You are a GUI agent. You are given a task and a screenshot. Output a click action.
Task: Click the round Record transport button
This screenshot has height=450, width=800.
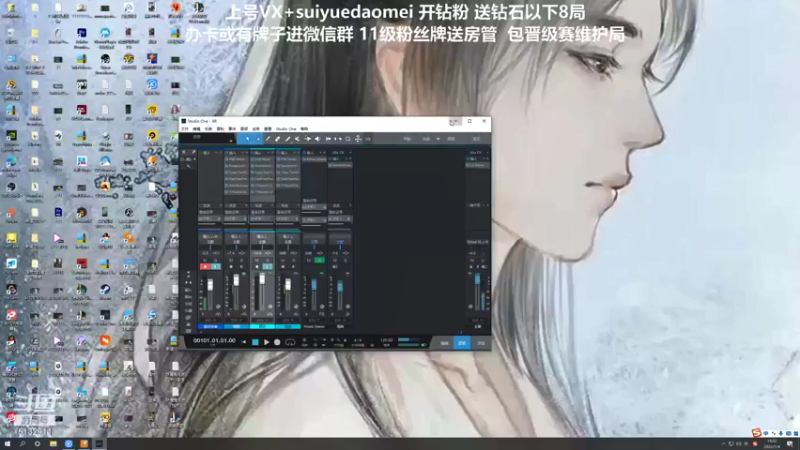coord(277,342)
